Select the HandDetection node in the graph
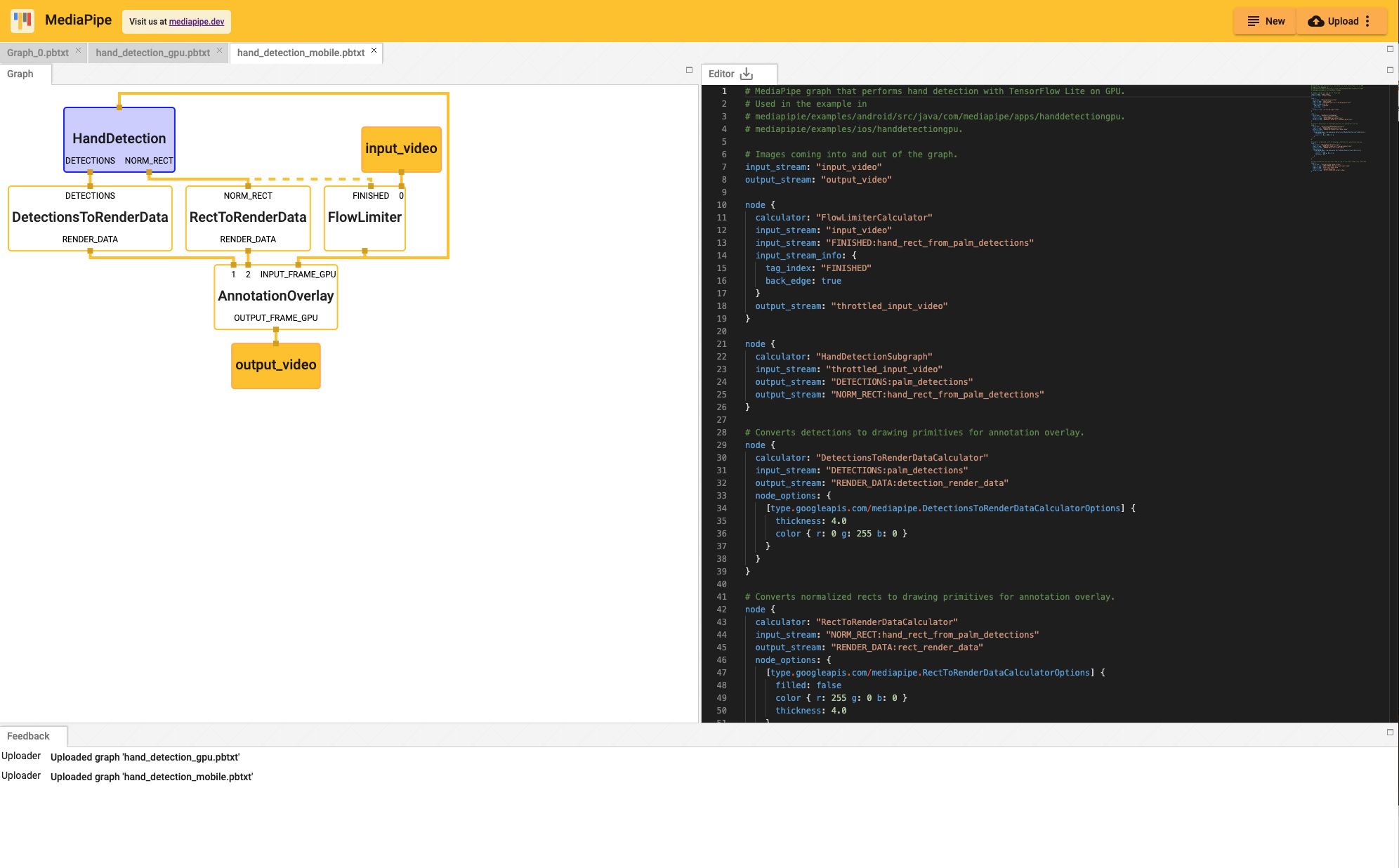The height and width of the screenshot is (868, 1399). tap(119, 138)
